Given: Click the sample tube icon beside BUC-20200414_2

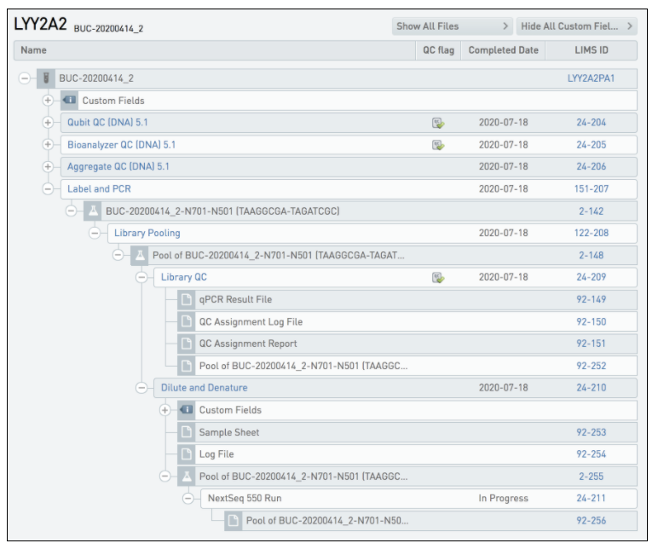Looking at the screenshot, I should point(46,78).
